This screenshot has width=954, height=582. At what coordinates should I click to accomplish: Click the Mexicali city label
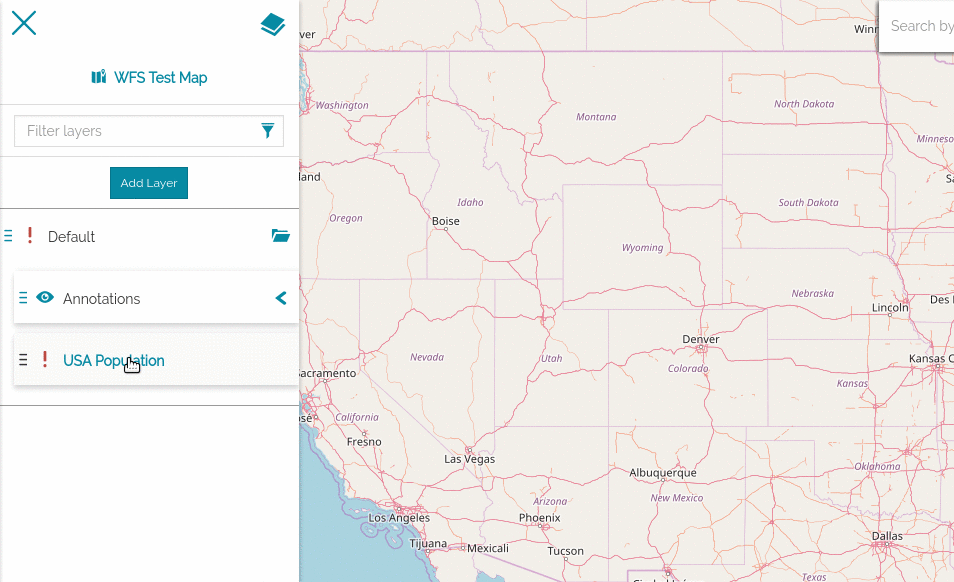pos(487,549)
